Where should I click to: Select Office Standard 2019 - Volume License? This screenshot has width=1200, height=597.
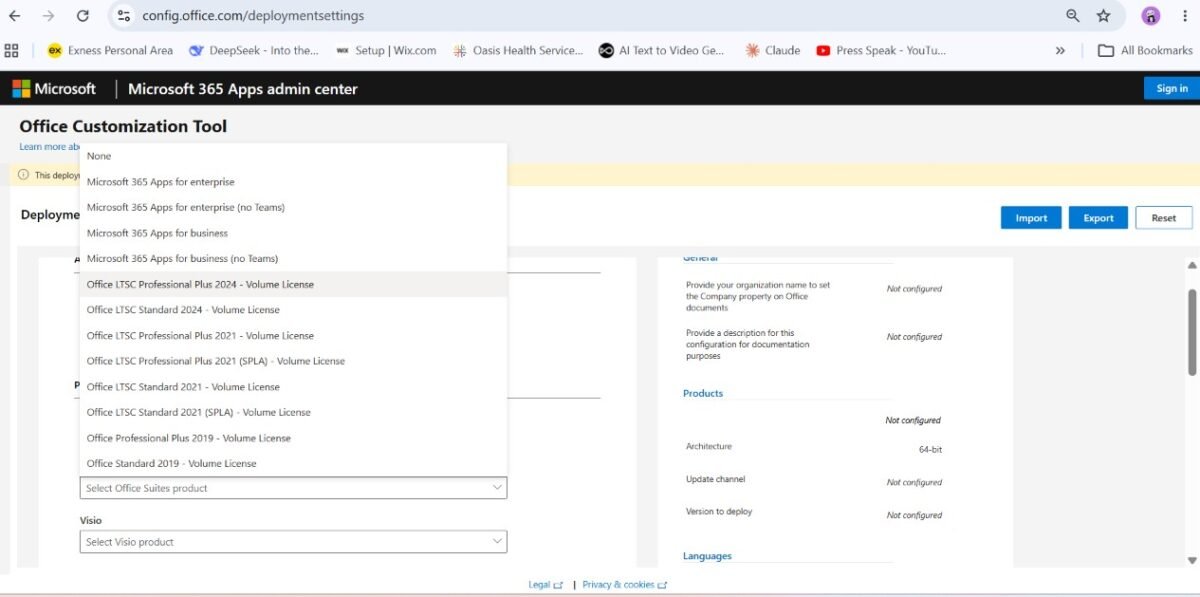click(x=293, y=463)
